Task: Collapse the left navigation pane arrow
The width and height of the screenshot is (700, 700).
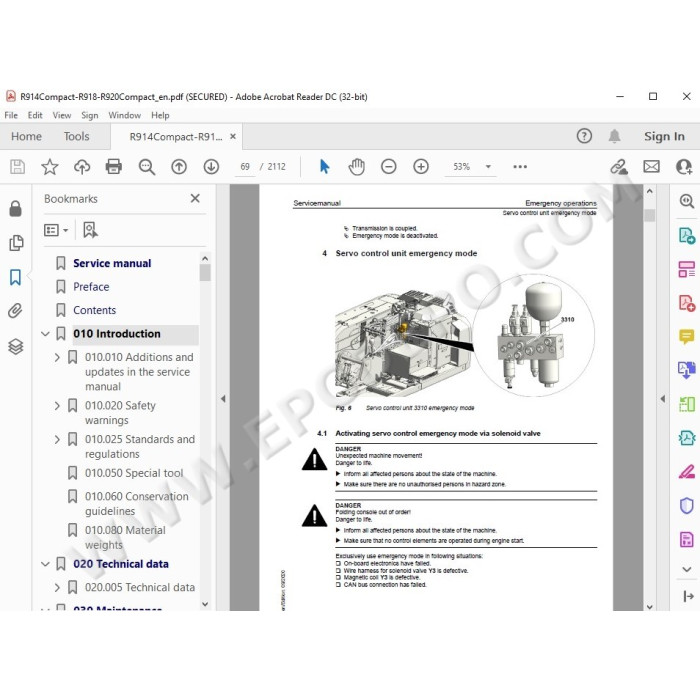Action: point(223,399)
